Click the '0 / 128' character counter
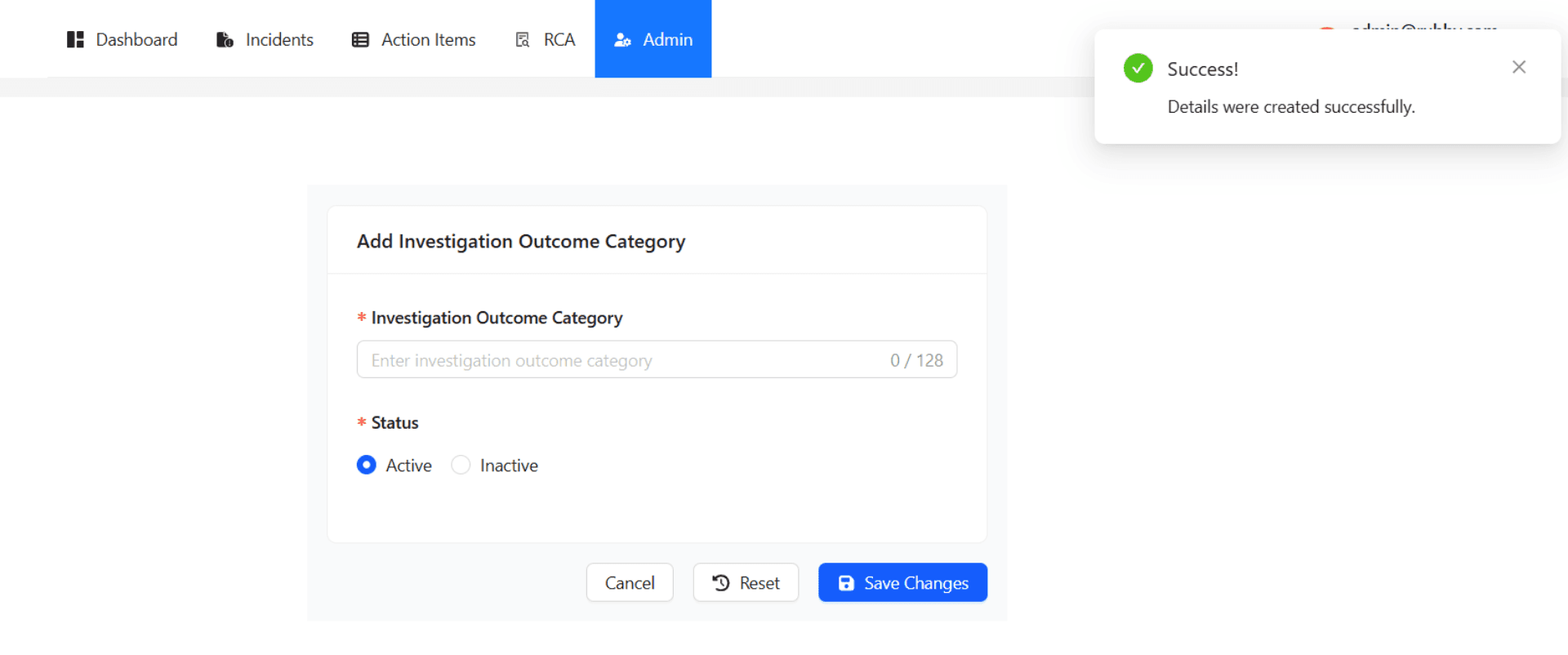The width and height of the screenshot is (1568, 655). (916, 360)
